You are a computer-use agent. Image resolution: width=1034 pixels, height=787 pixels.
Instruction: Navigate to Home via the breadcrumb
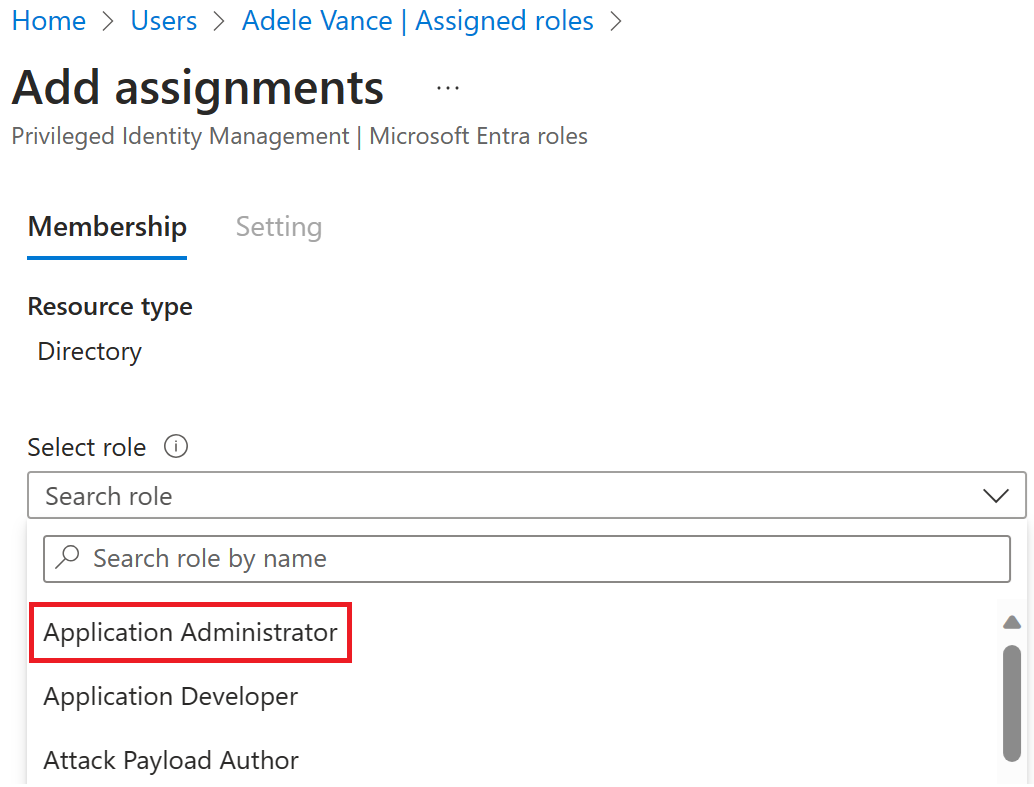click(48, 20)
